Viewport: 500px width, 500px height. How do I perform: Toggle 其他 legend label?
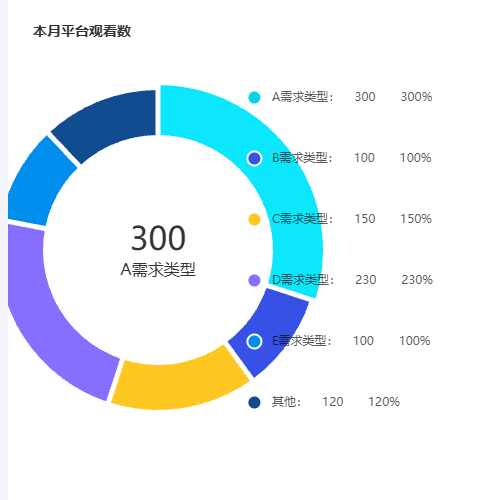[x=286, y=402]
